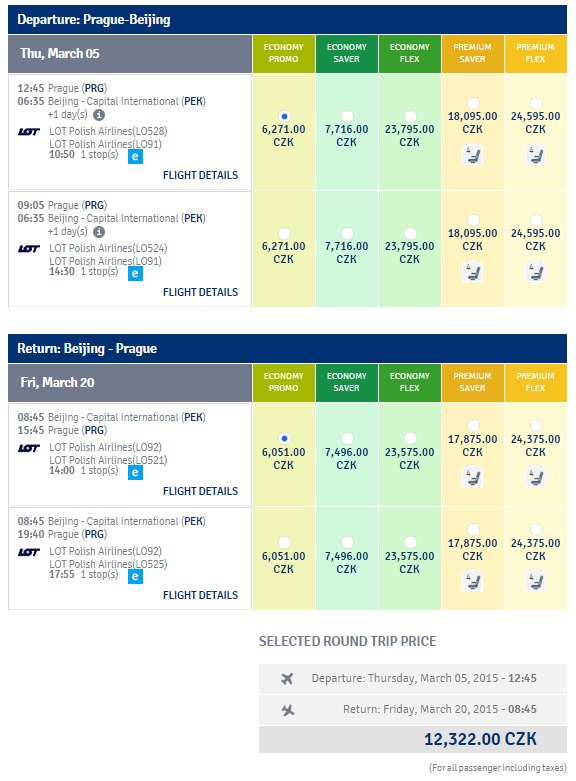This screenshot has width=576, height=781.
Task: Click info icon on 12:45 Prague flight
Action: pyautogui.click(x=99, y=115)
